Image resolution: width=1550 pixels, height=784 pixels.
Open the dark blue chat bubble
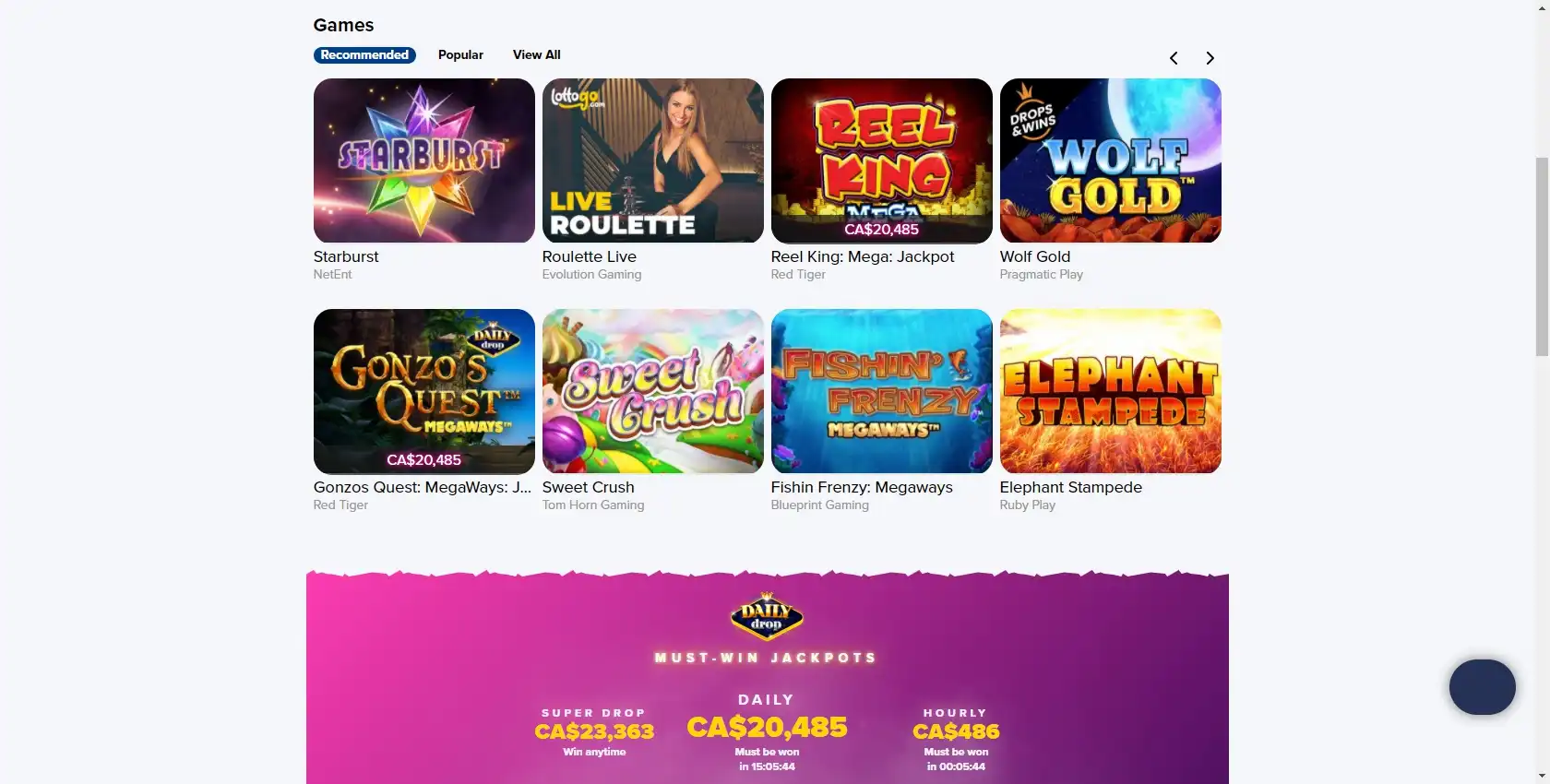(x=1482, y=687)
